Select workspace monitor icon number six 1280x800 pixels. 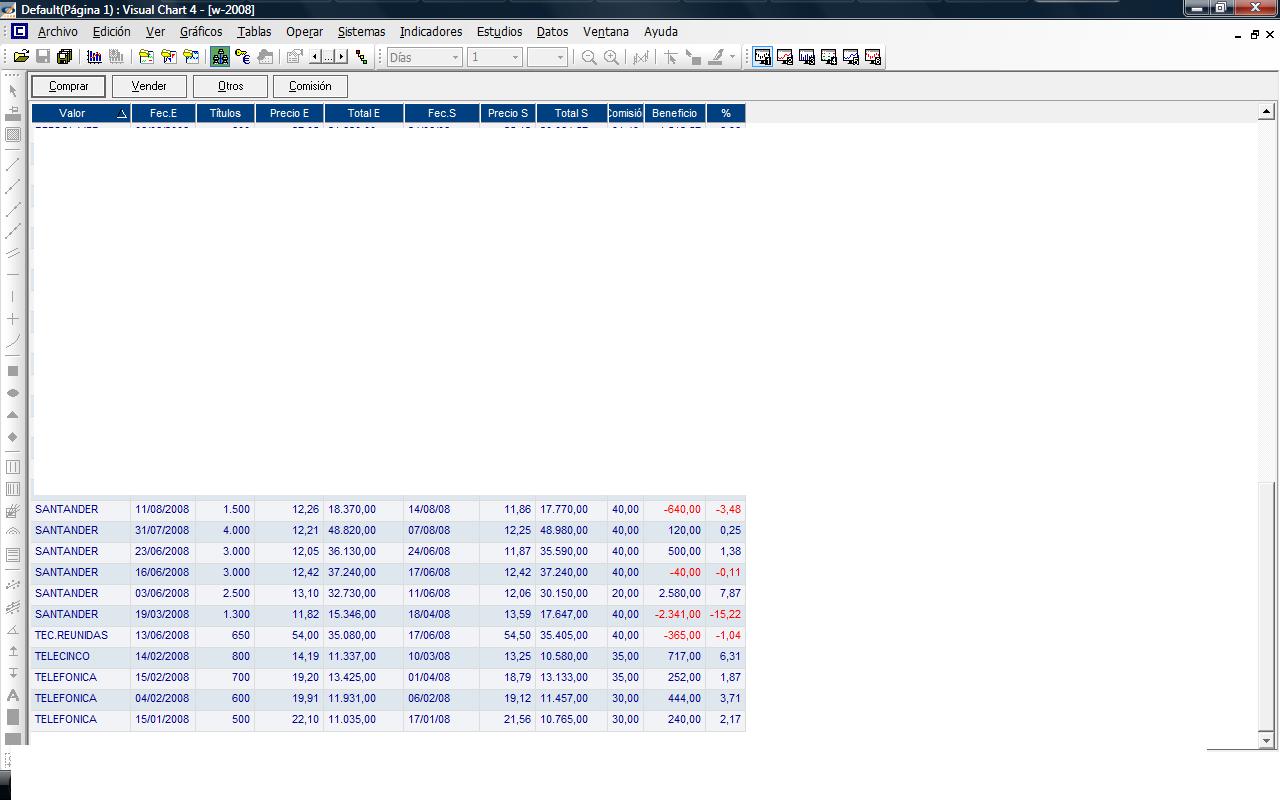(873, 57)
